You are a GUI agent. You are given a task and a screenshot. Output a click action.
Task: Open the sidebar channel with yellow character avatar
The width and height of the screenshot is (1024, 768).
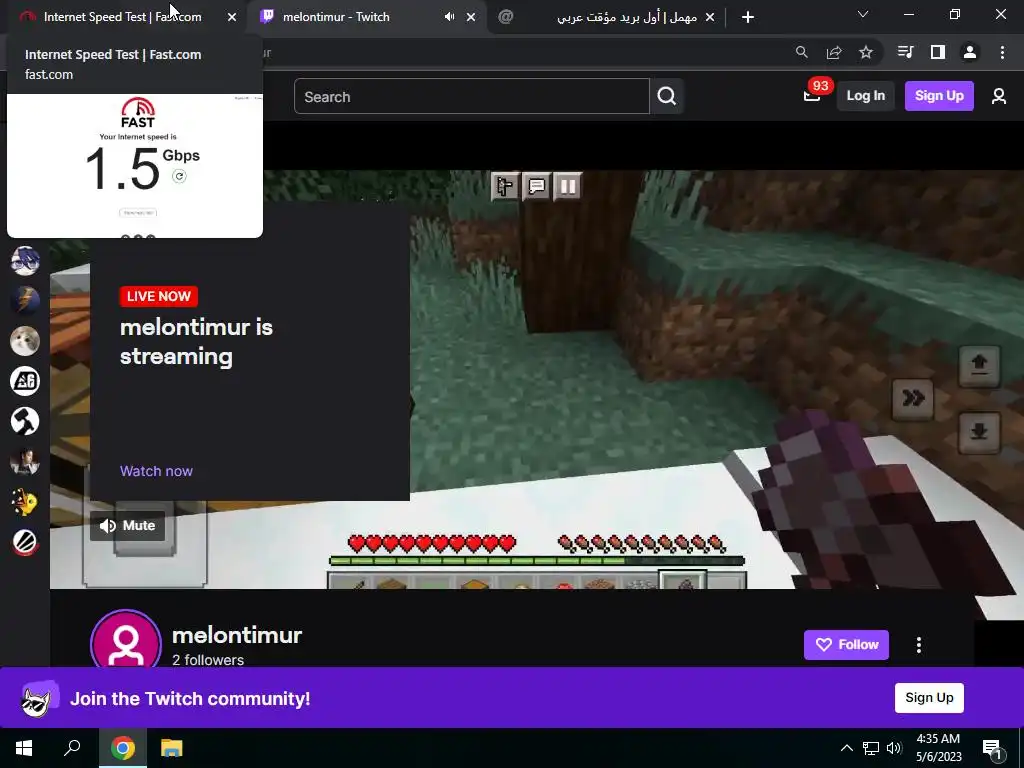[x=25, y=502]
